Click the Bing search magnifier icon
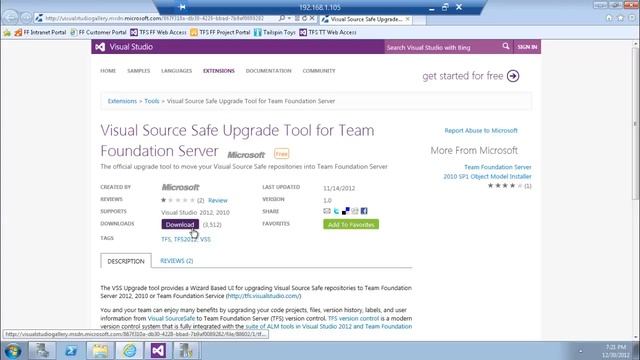 (x=506, y=47)
